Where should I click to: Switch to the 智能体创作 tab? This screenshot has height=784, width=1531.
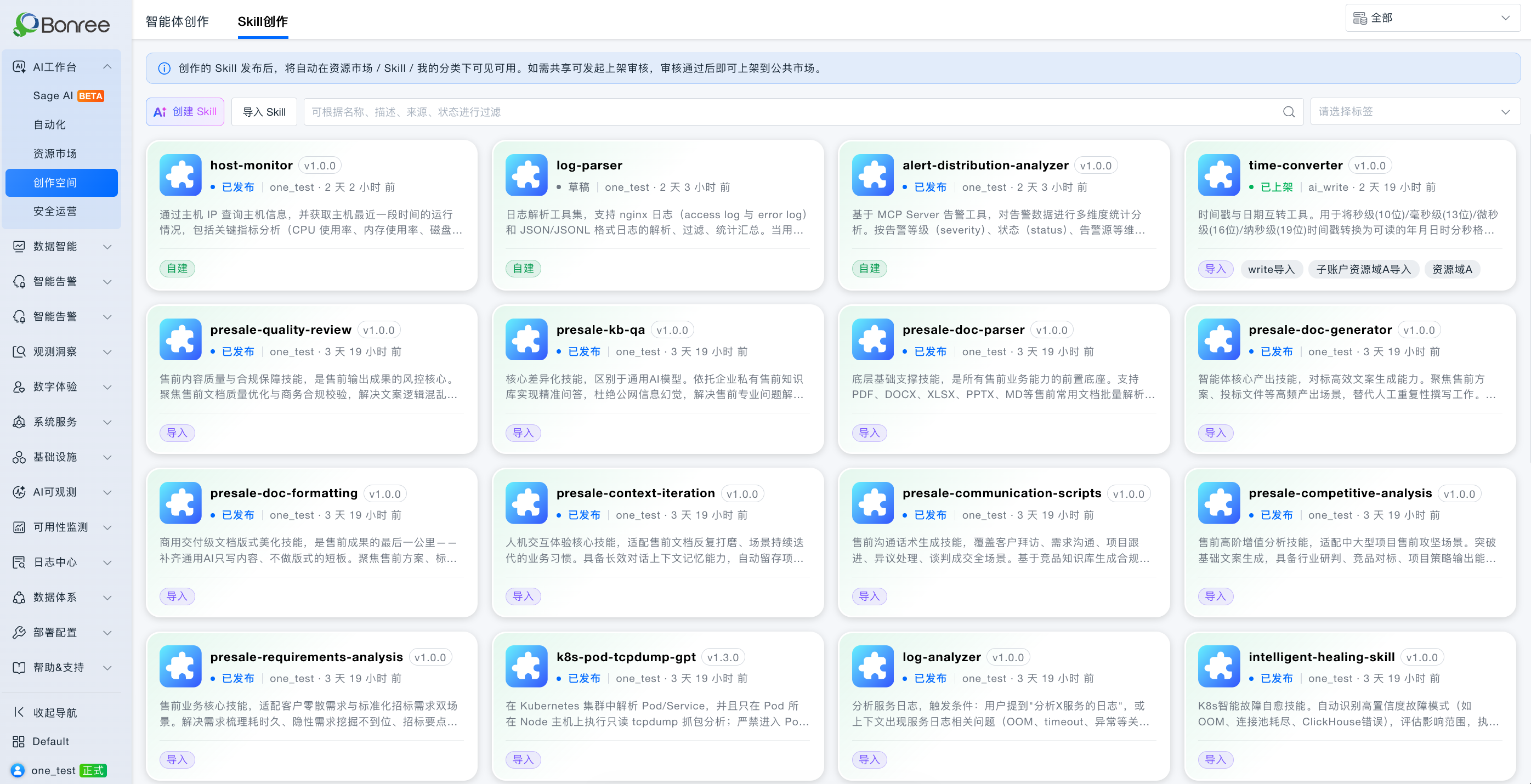click(x=177, y=21)
